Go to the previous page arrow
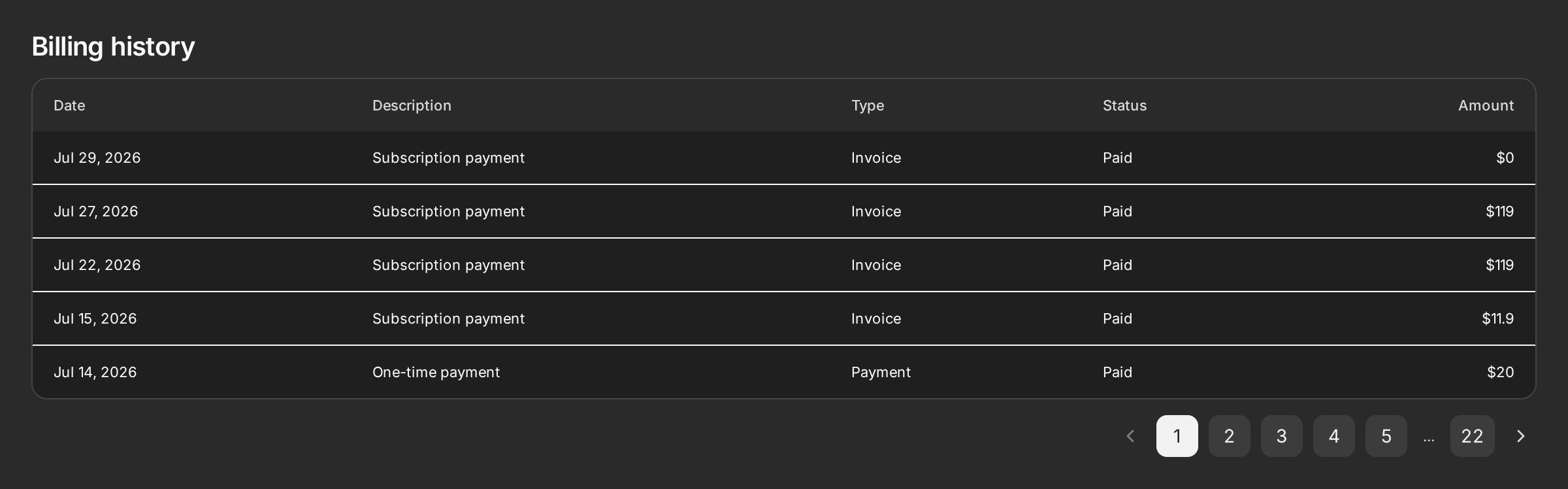The width and height of the screenshot is (1568, 489). click(x=1130, y=436)
